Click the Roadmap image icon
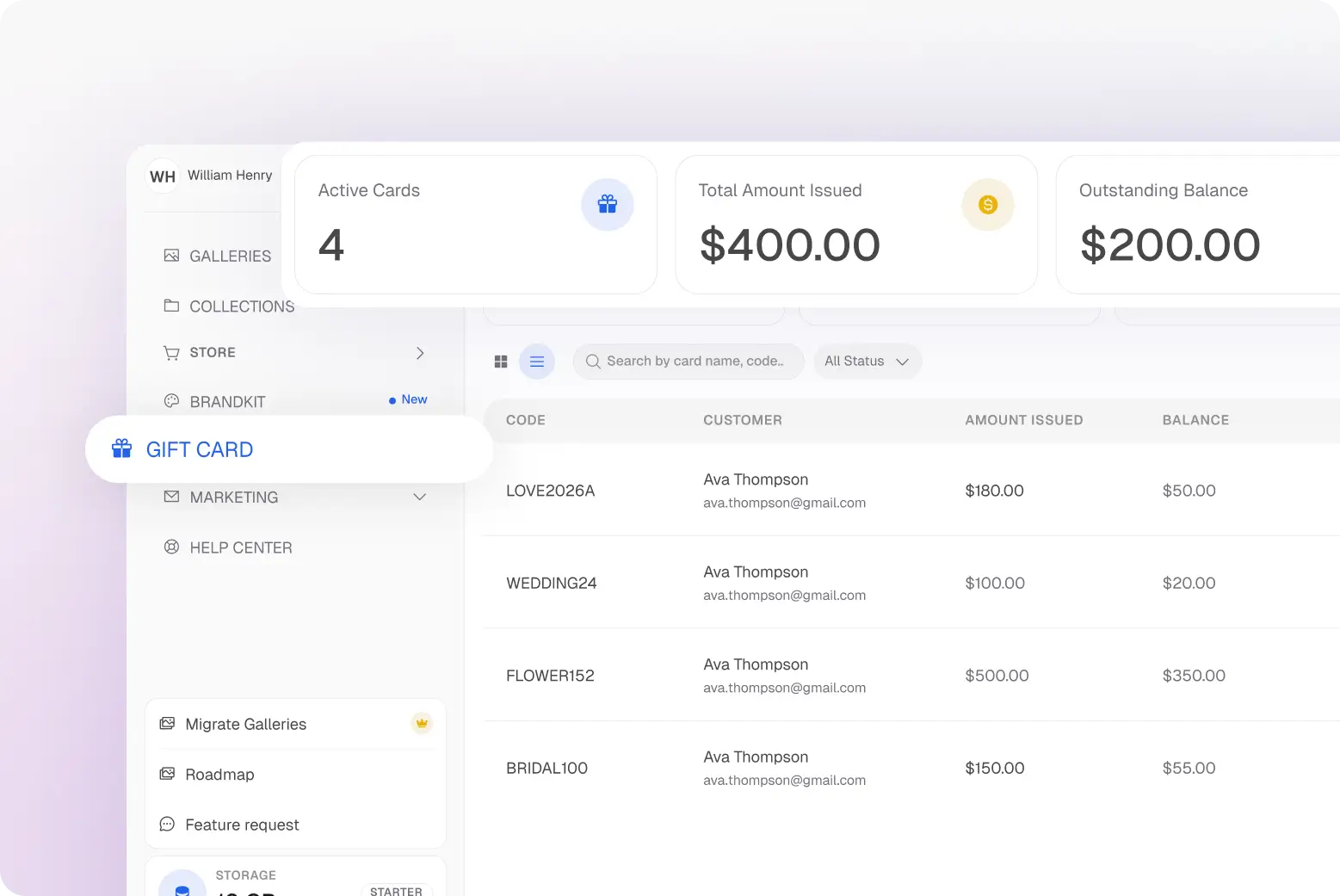 click(x=167, y=774)
